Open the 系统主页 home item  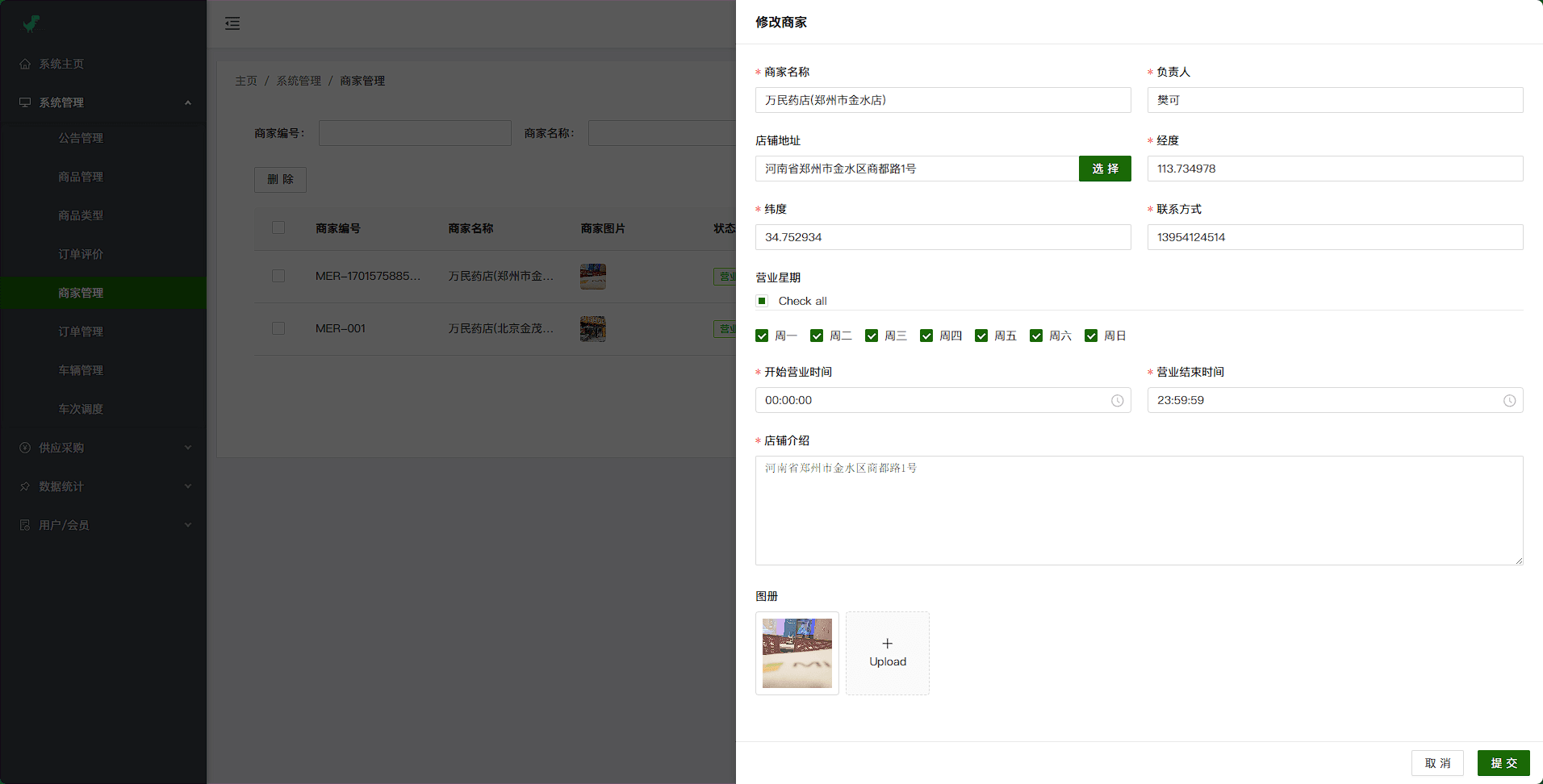(61, 64)
